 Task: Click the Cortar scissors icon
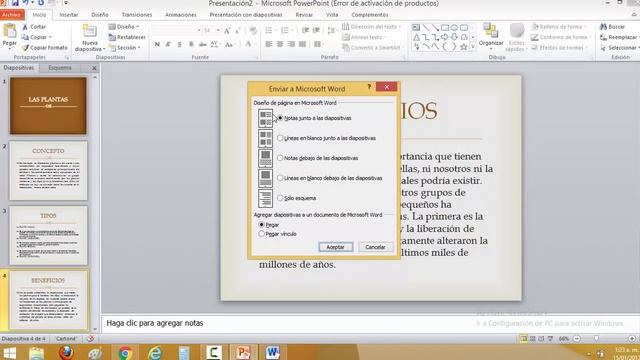tap(25, 27)
